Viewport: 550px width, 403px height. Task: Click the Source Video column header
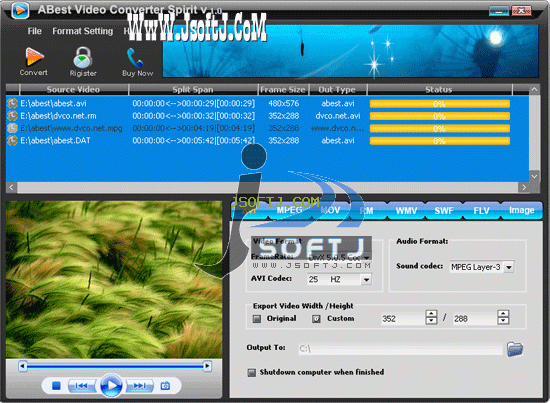pyautogui.click(x=74, y=89)
